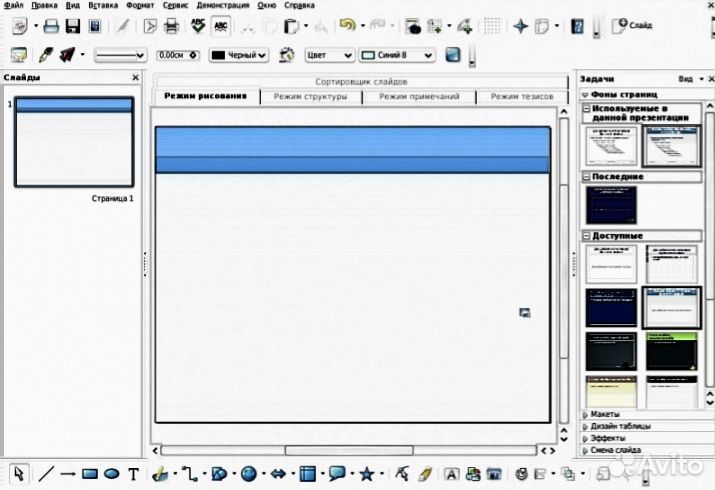
Task: Click the Undo arrow icon
Action: coord(345,26)
